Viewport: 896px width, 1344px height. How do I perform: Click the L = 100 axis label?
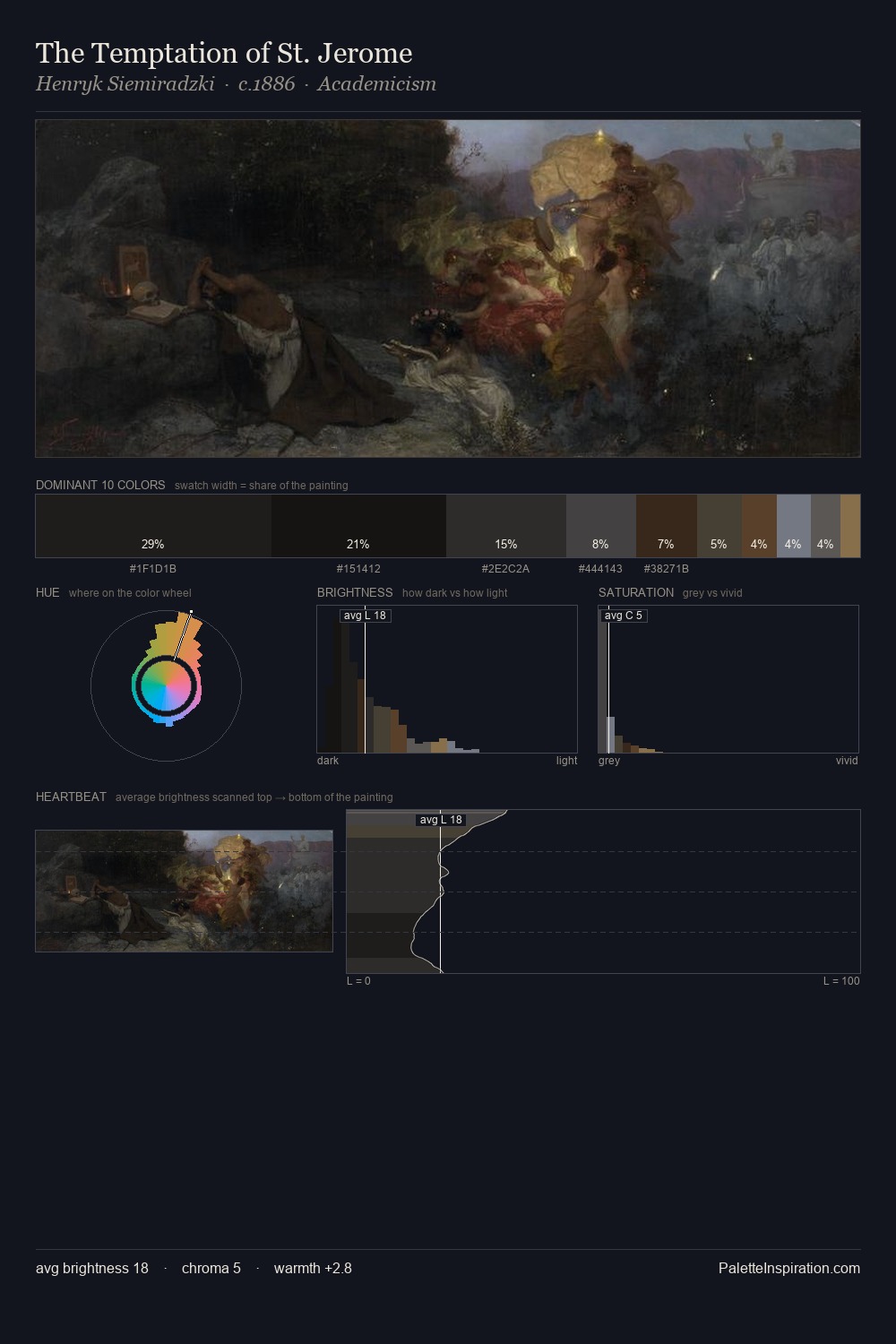tap(841, 981)
